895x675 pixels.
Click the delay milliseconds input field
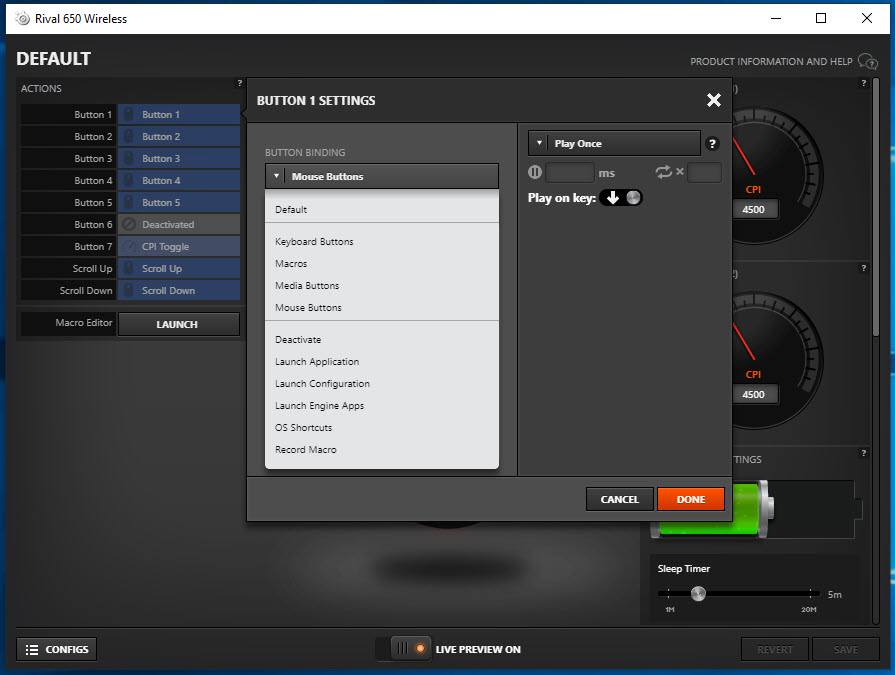click(x=570, y=172)
